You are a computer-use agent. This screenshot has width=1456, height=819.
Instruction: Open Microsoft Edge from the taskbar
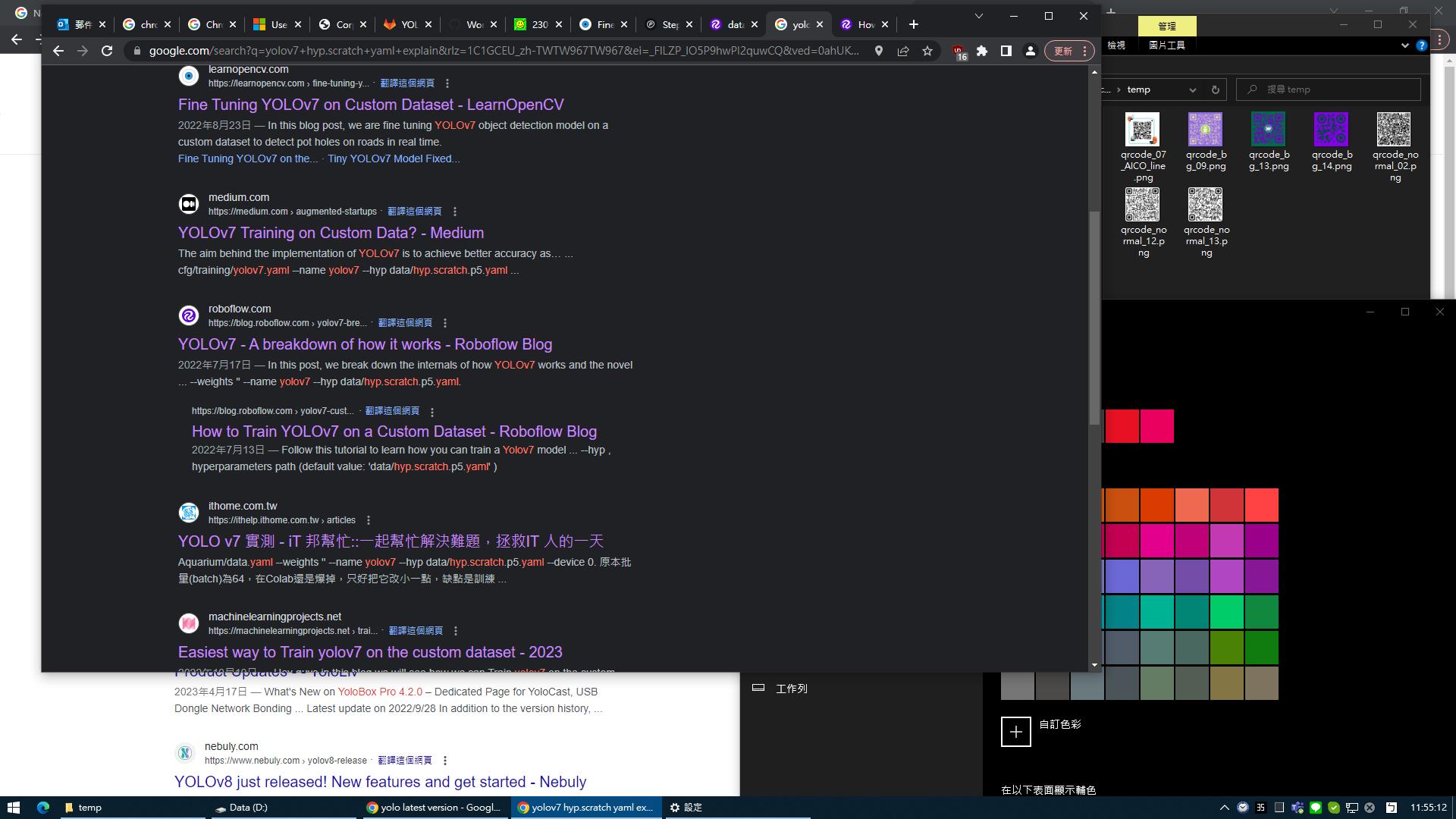[x=43, y=808]
